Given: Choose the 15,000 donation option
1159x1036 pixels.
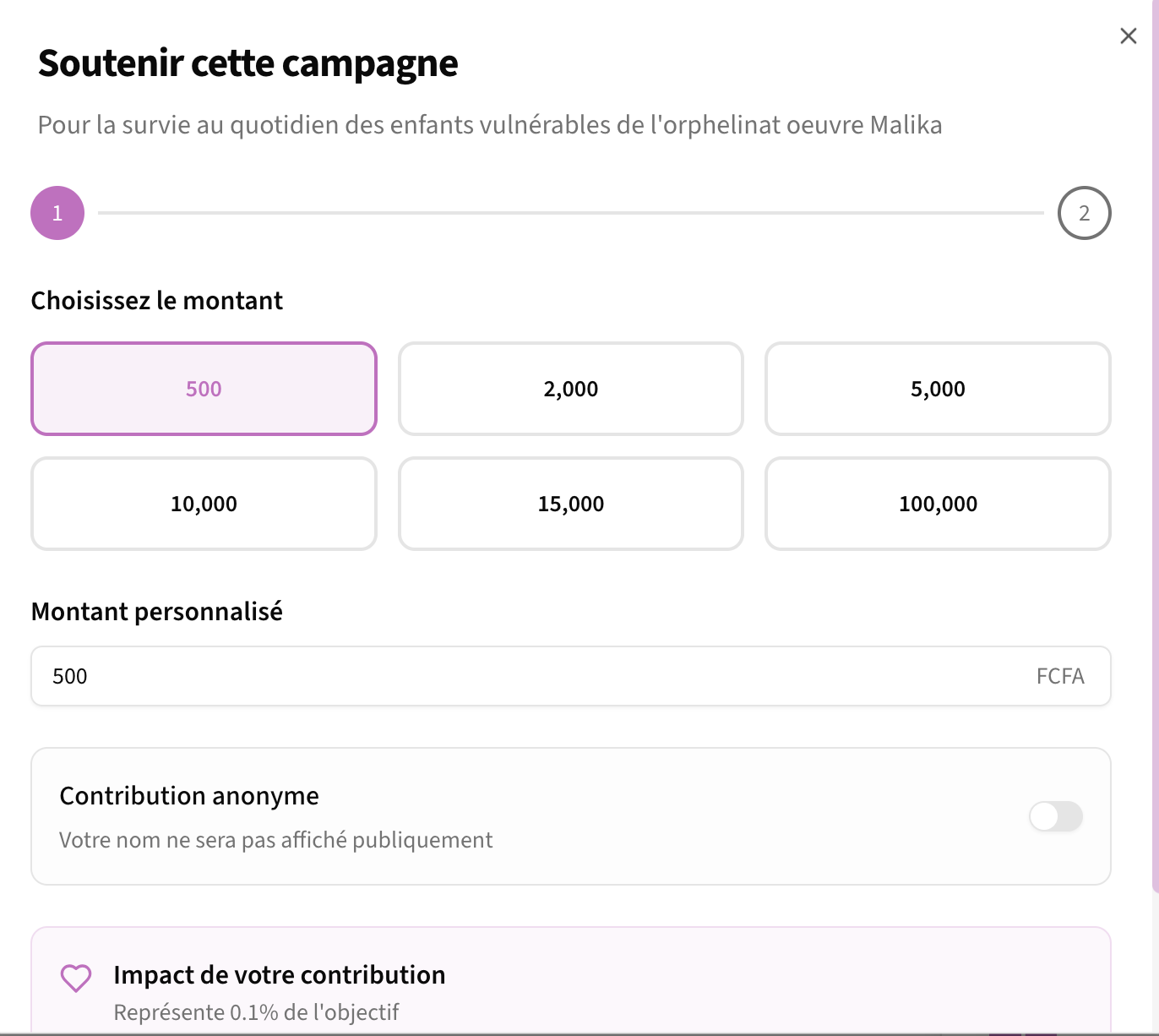Looking at the screenshot, I should point(570,504).
